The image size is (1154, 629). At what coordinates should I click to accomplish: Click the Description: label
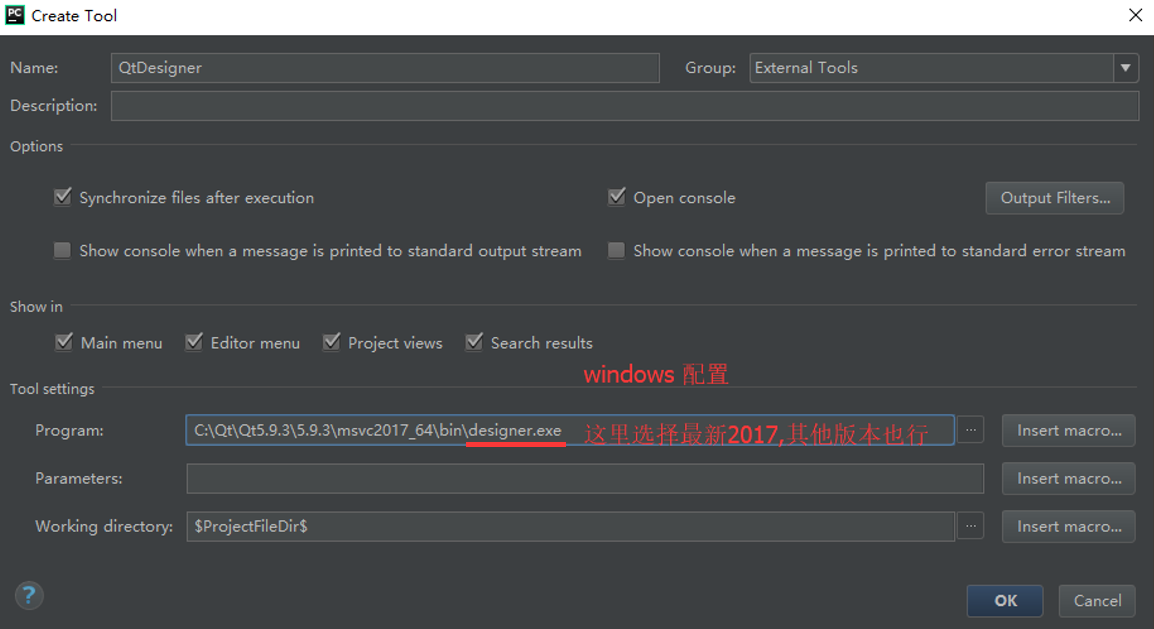[54, 106]
